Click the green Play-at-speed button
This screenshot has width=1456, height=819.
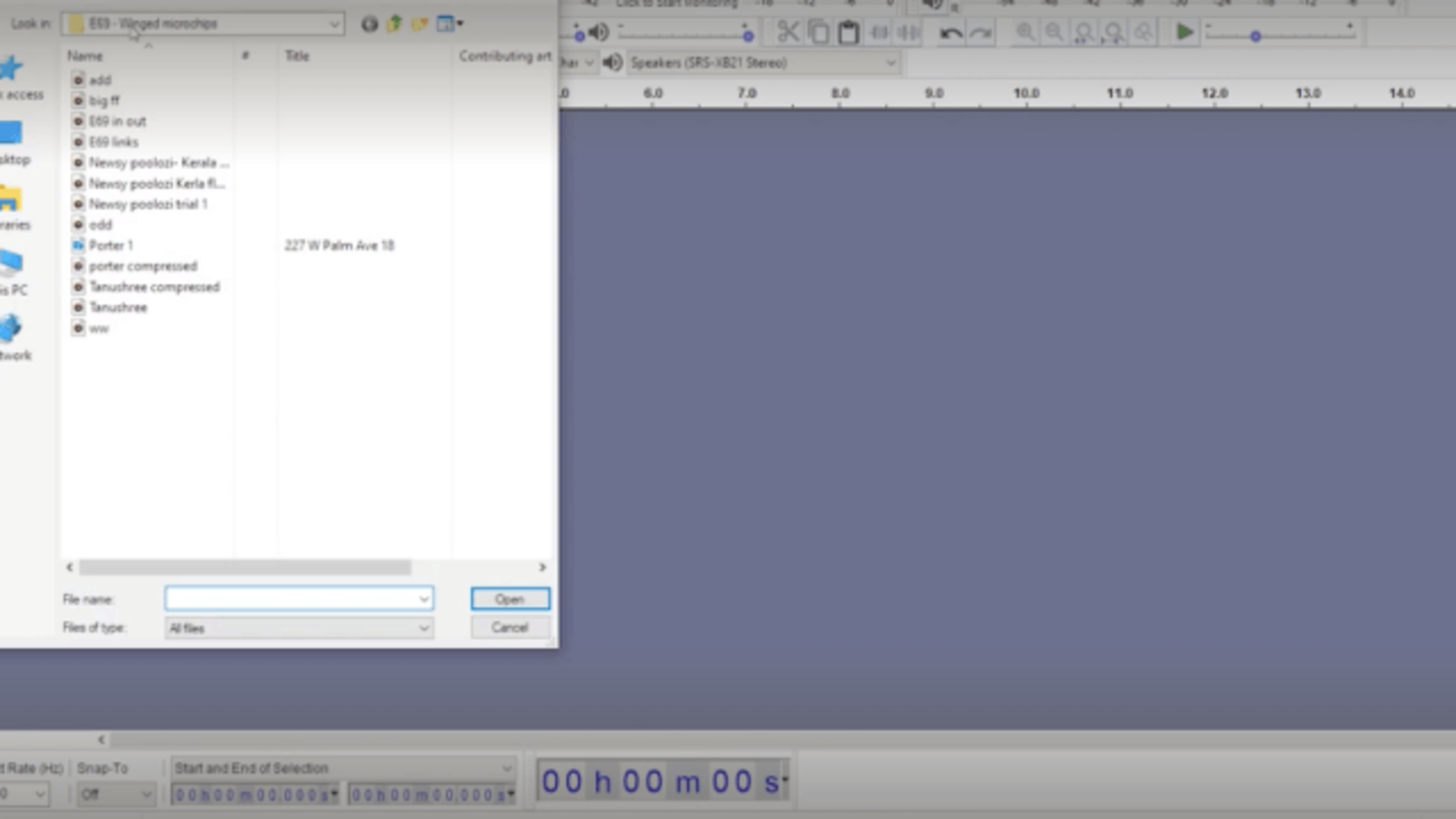click(1184, 32)
